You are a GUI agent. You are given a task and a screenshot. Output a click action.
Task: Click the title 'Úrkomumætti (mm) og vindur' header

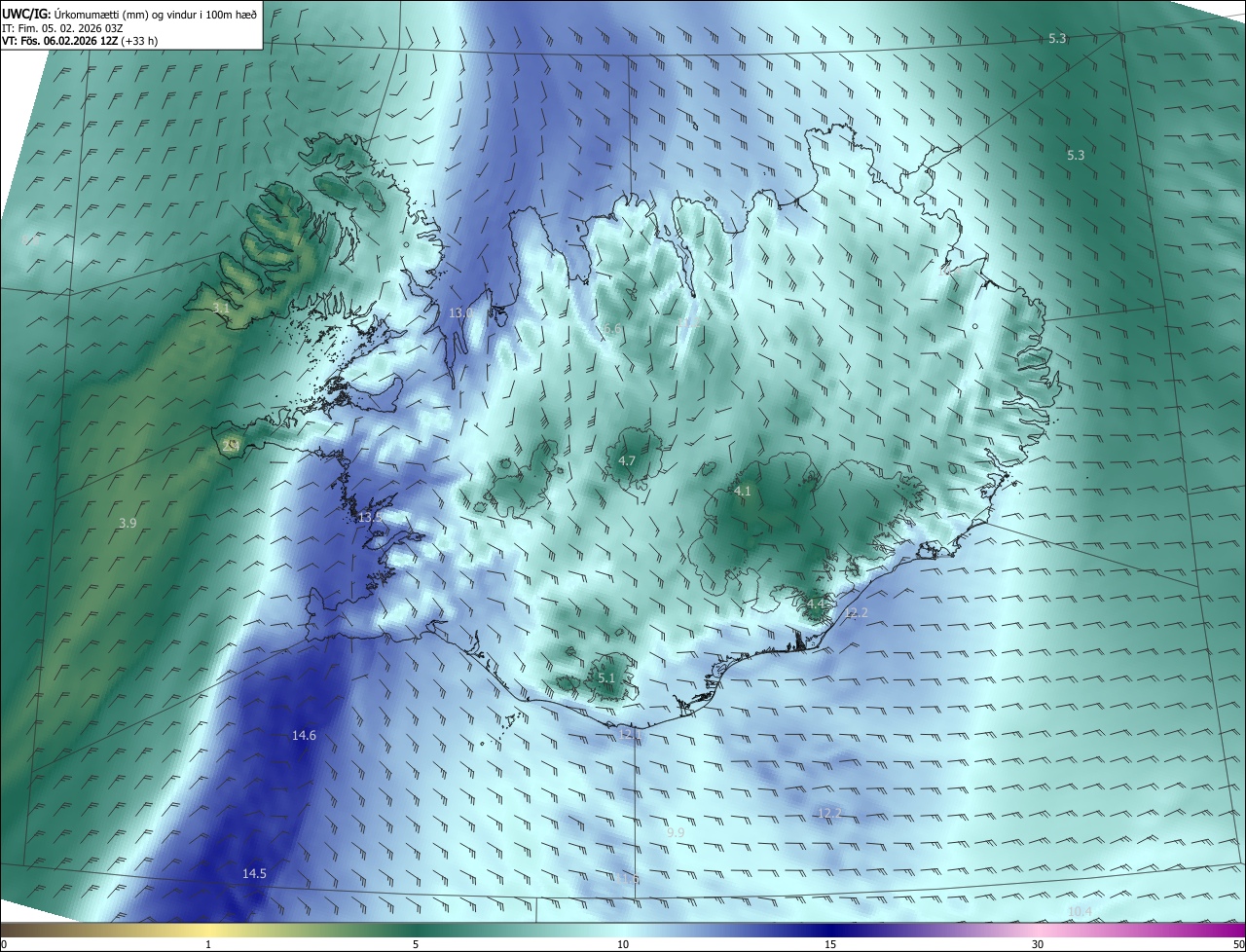point(128,14)
